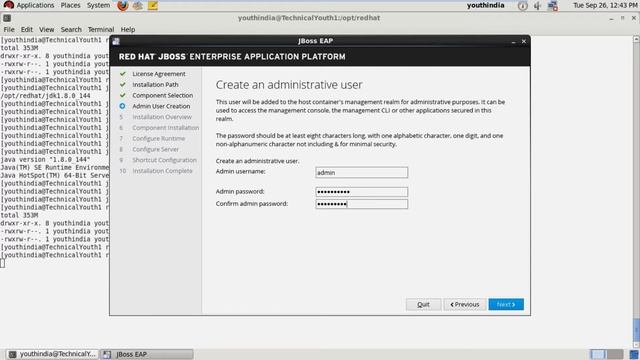Open the notes launcher icon in top panel
Screen dimensions: 640x360
click(153, 6)
